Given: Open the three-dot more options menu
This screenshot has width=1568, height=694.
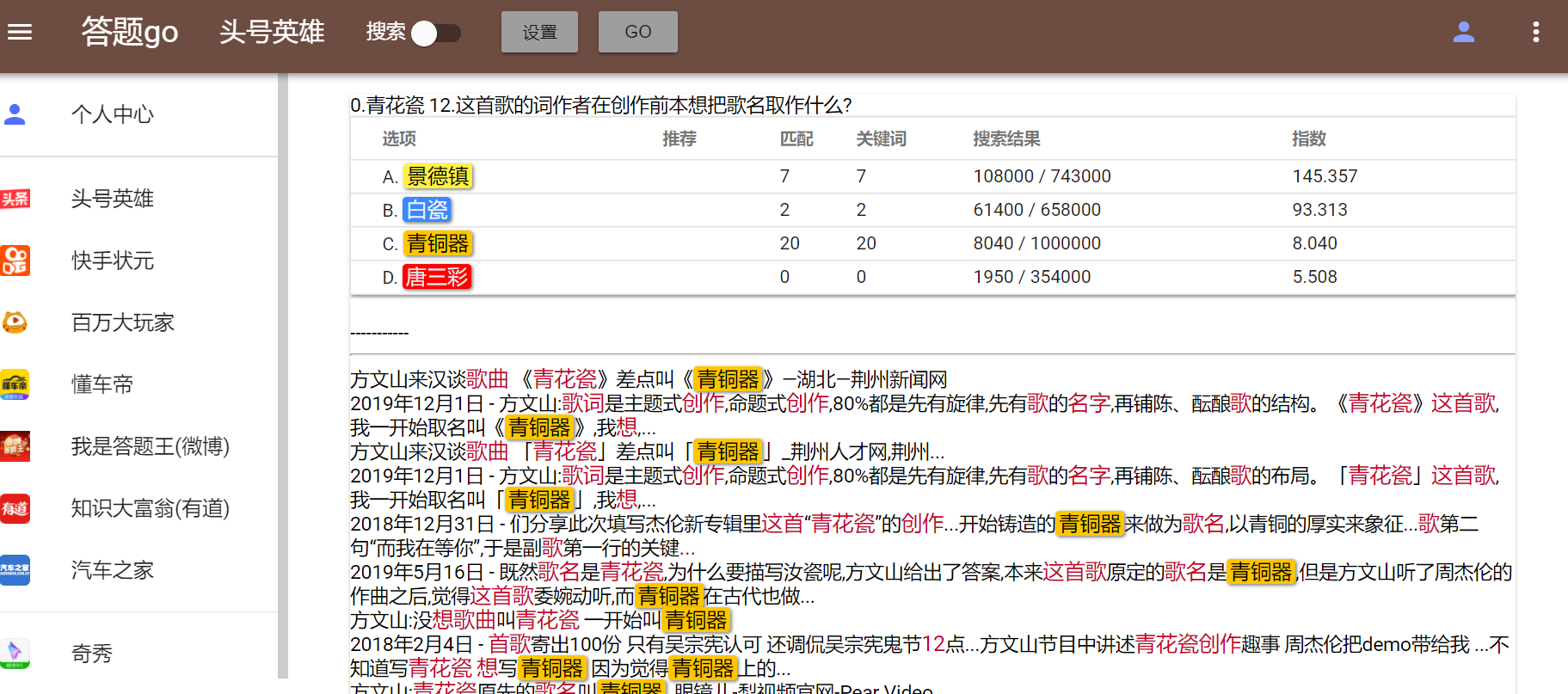Looking at the screenshot, I should 1536,32.
